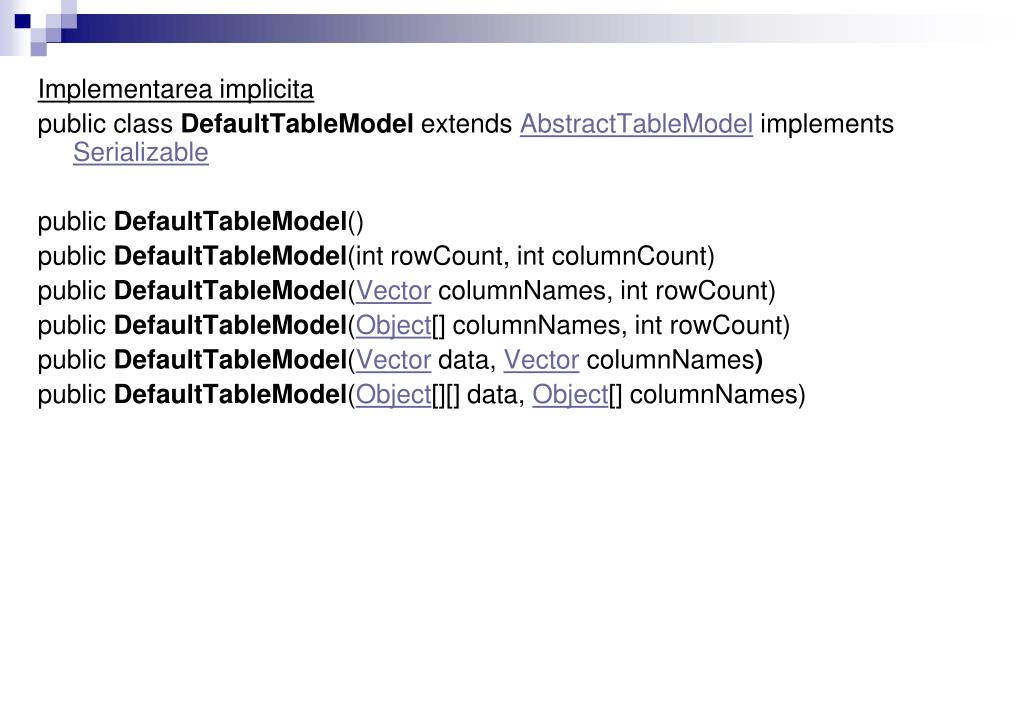This screenshot has width=1023, height=708.
Task: Click the word 'extends' in class declaration
Action: [466, 124]
